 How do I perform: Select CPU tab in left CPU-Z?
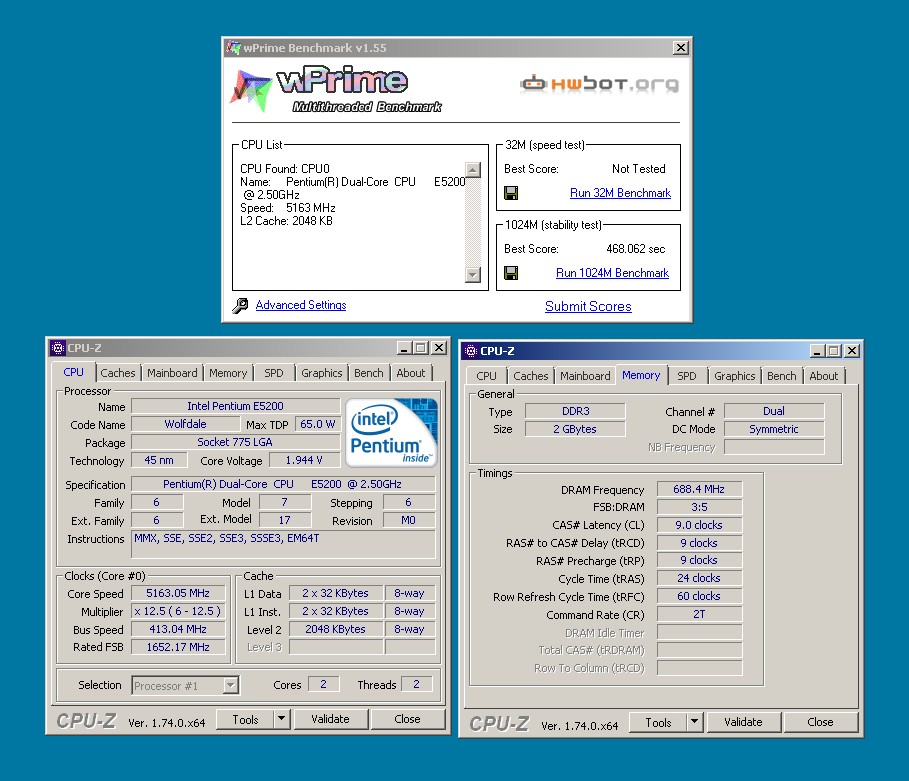click(74, 372)
